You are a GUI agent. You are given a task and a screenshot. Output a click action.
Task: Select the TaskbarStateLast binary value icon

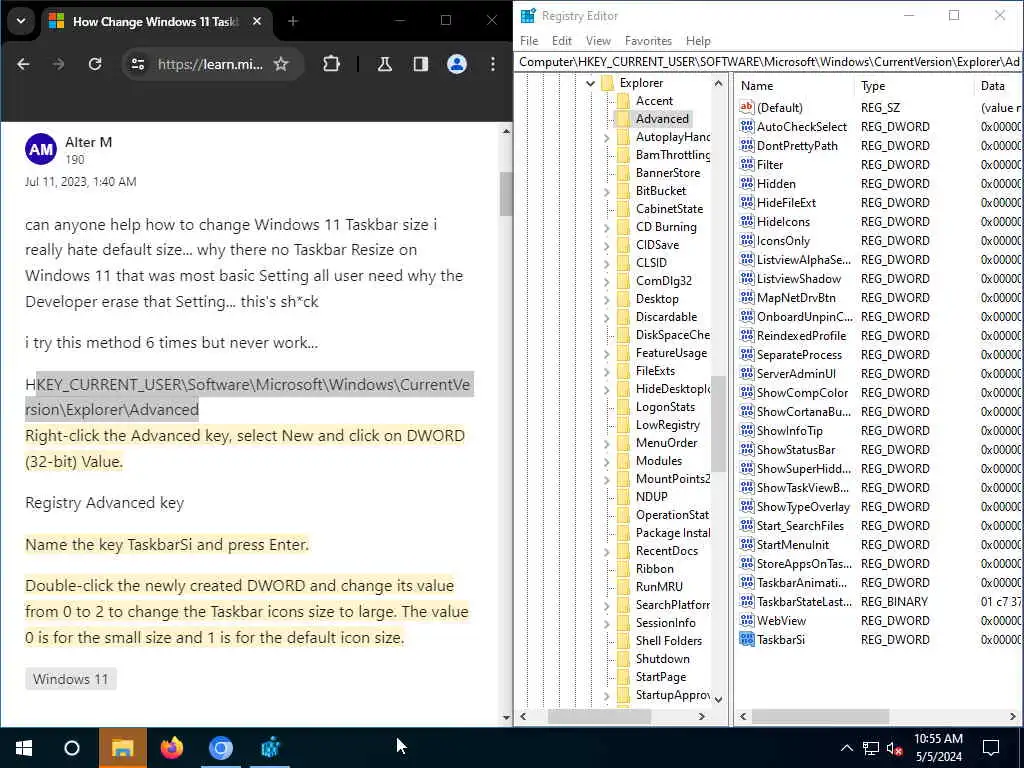(x=746, y=601)
